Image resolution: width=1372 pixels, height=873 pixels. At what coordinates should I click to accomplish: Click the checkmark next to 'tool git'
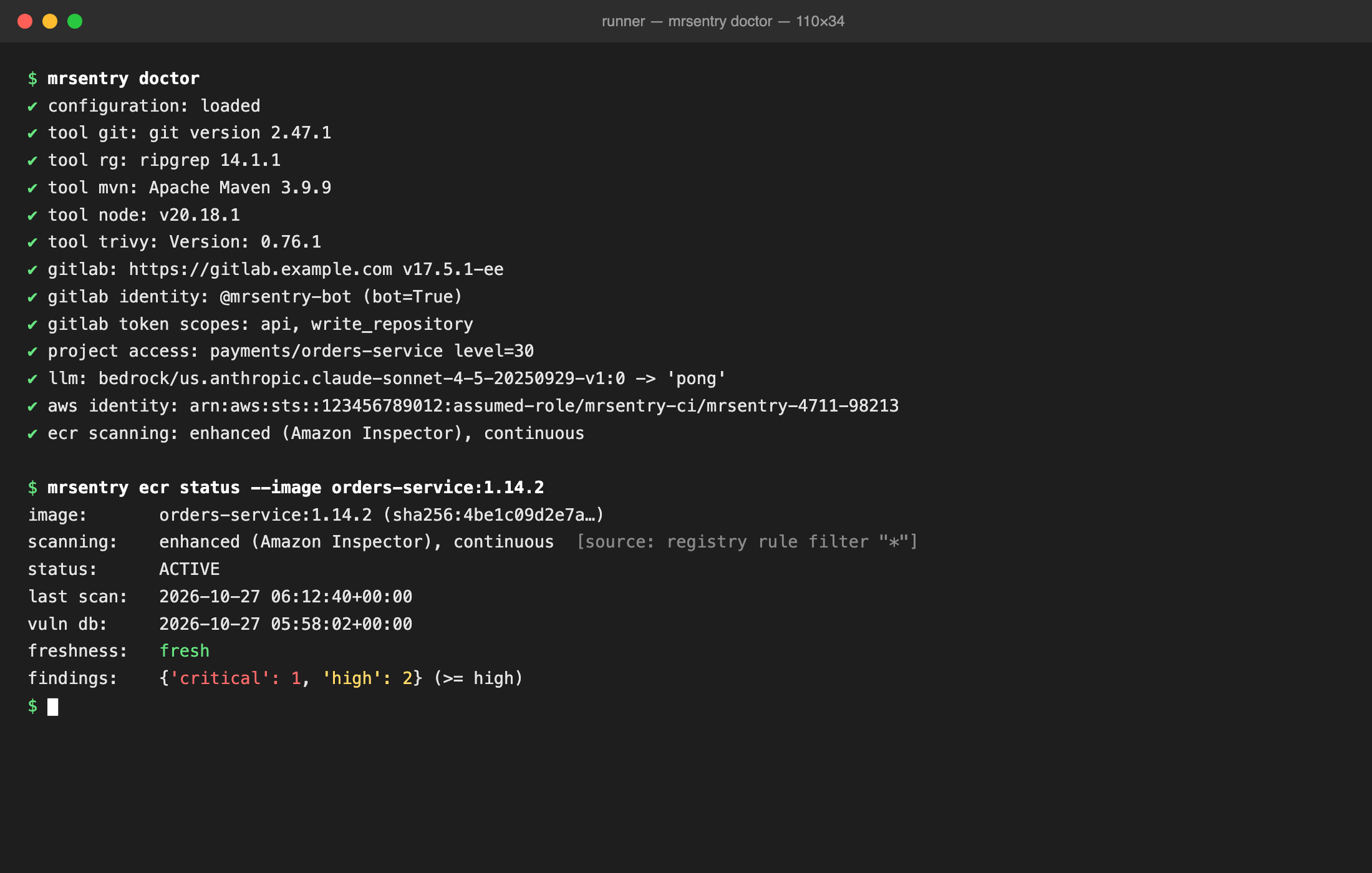(x=32, y=133)
